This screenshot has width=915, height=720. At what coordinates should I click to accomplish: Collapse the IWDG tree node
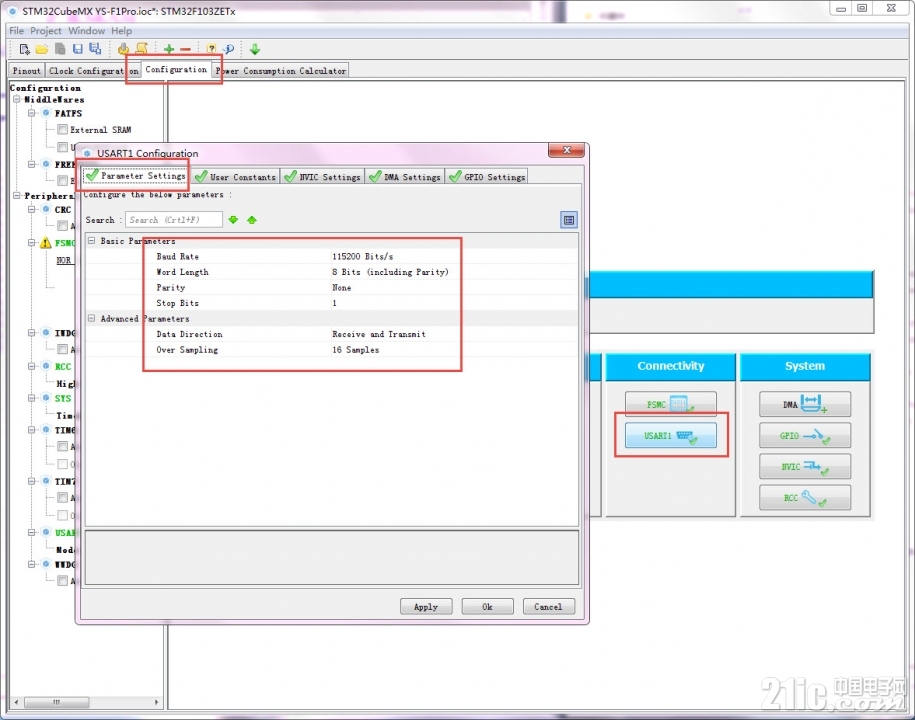point(32,333)
